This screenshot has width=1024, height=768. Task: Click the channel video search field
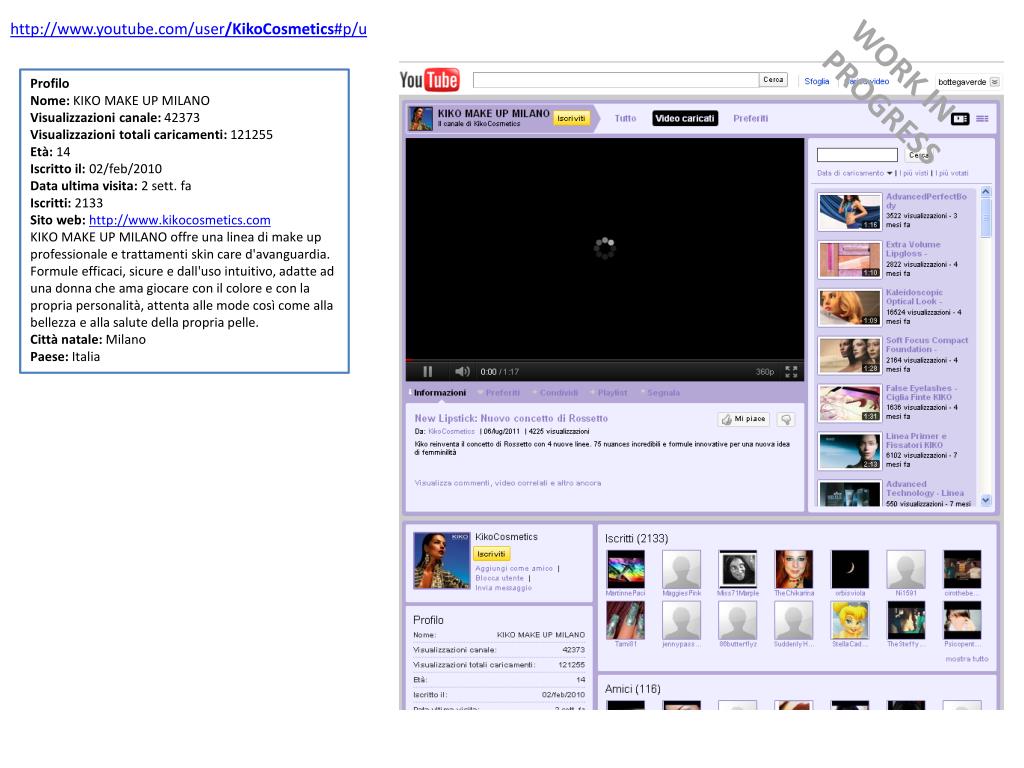click(x=857, y=155)
